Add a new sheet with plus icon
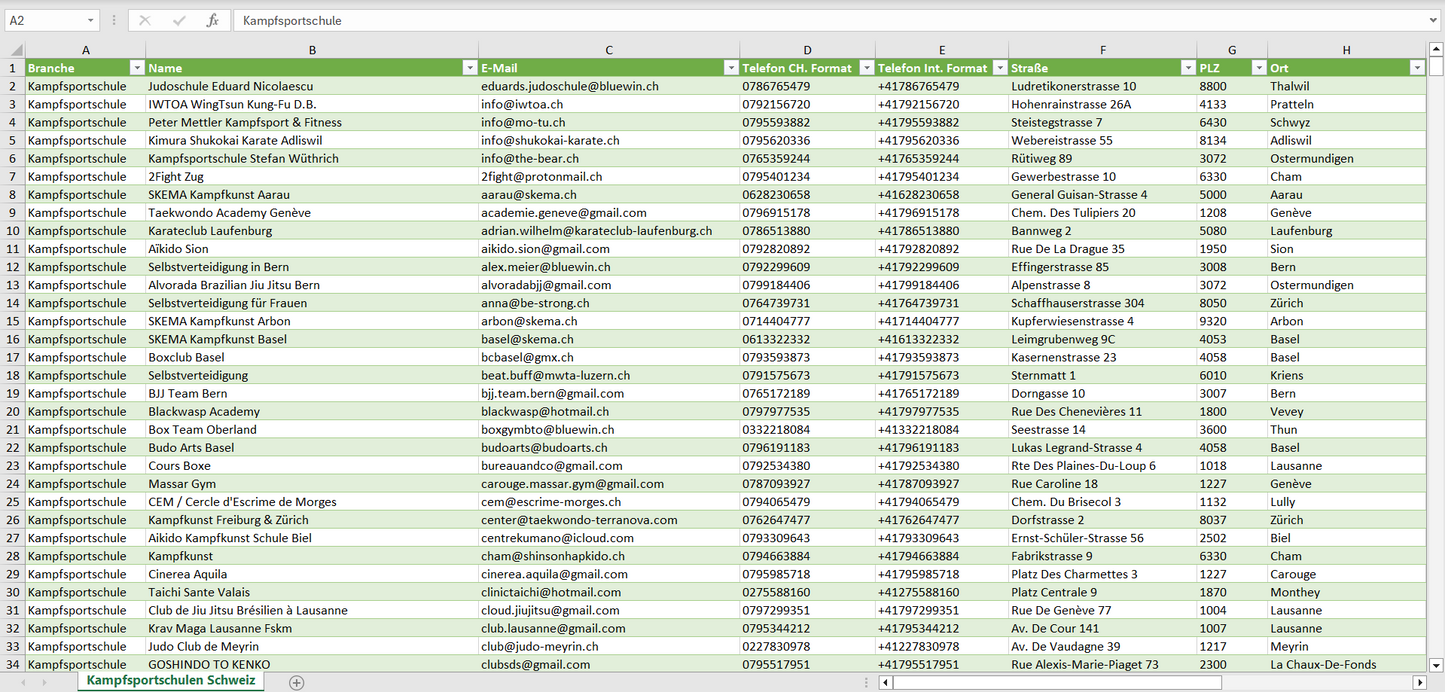Image resolution: width=1445 pixels, height=692 pixels. click(296, 682)
